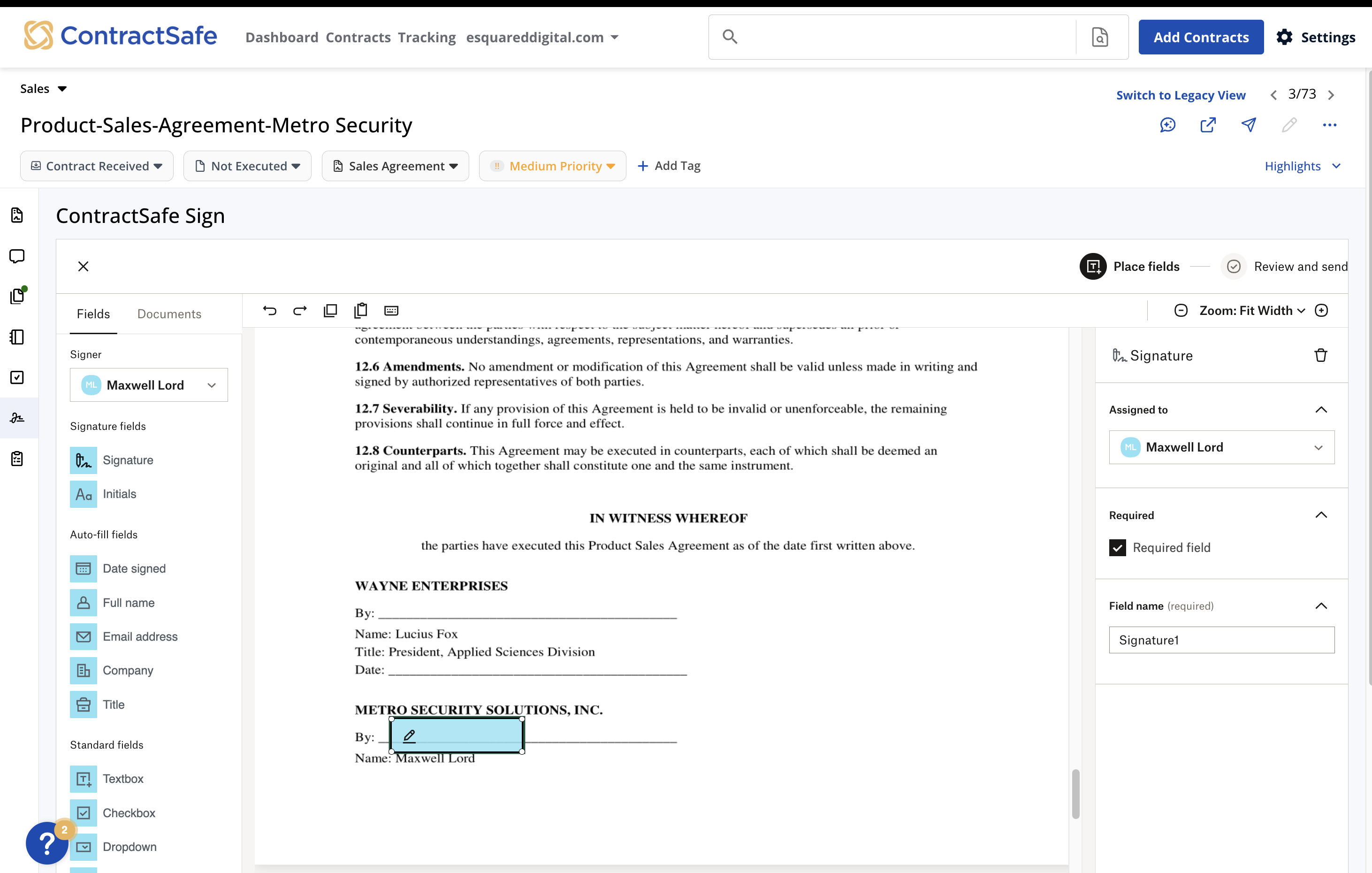Open the Contracts menu item
Screen dimensions: 1372x873
[358, 38]
